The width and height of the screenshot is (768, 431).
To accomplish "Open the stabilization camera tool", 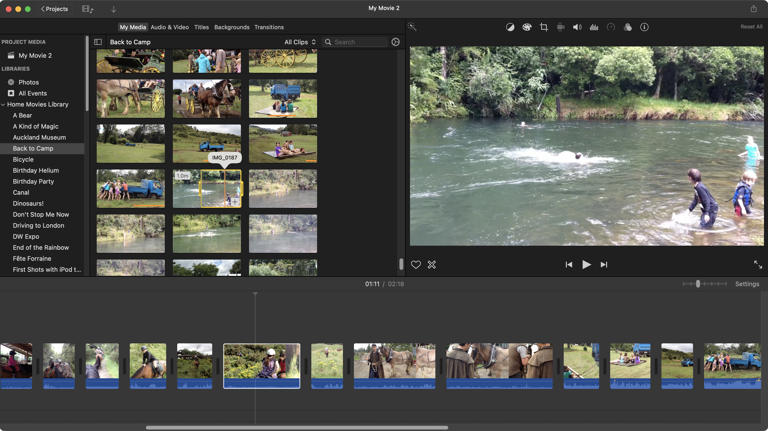I will click(x=560, y=27).
